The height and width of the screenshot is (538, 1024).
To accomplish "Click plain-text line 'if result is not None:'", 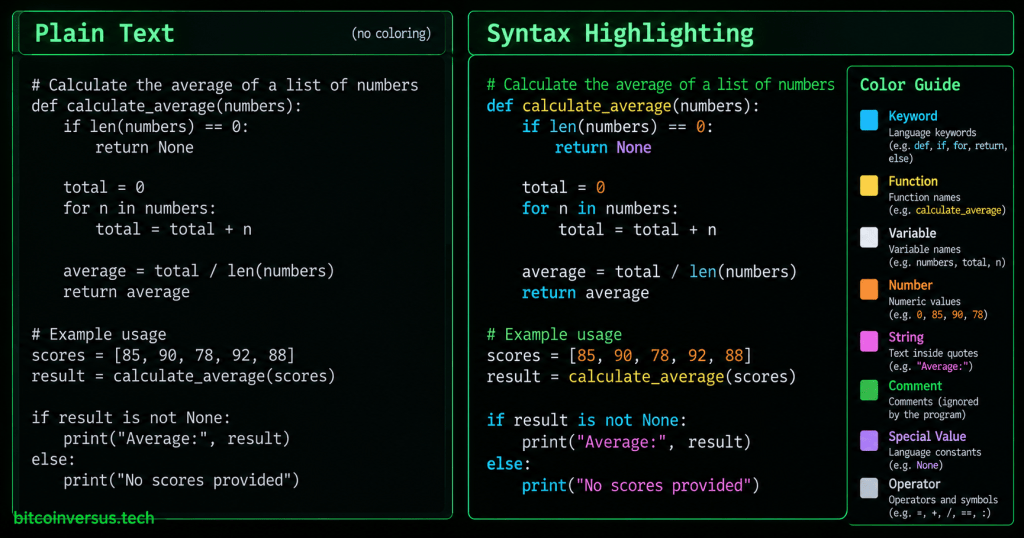I will tap(131, 418).
